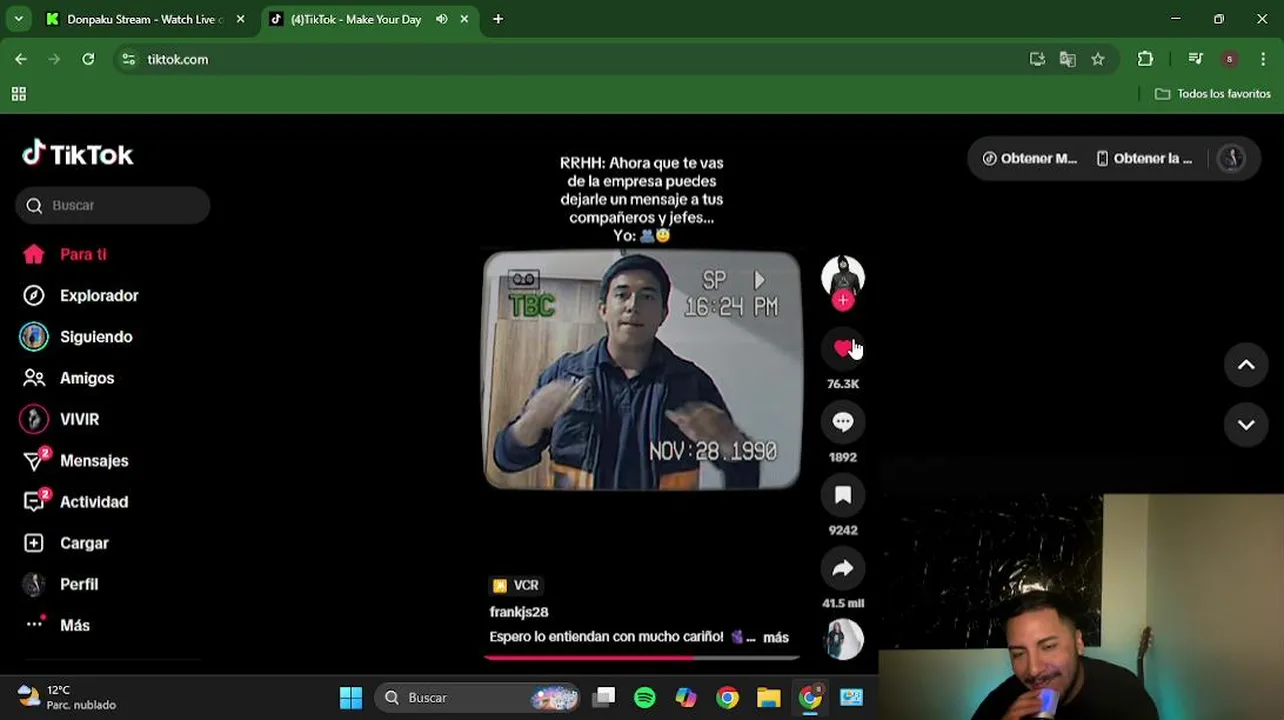Like the video with the heart icon
This screenshot has height=720, width=1284.
(x=843, y=348)
